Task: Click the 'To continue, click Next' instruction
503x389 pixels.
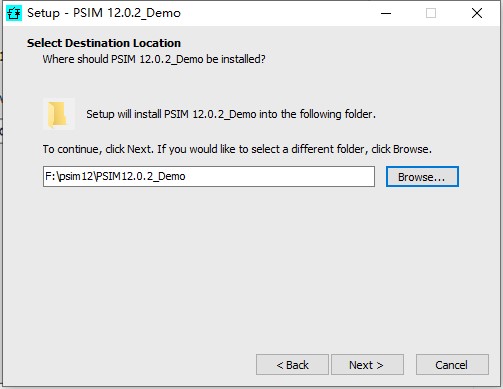Action: pos(237,149)
